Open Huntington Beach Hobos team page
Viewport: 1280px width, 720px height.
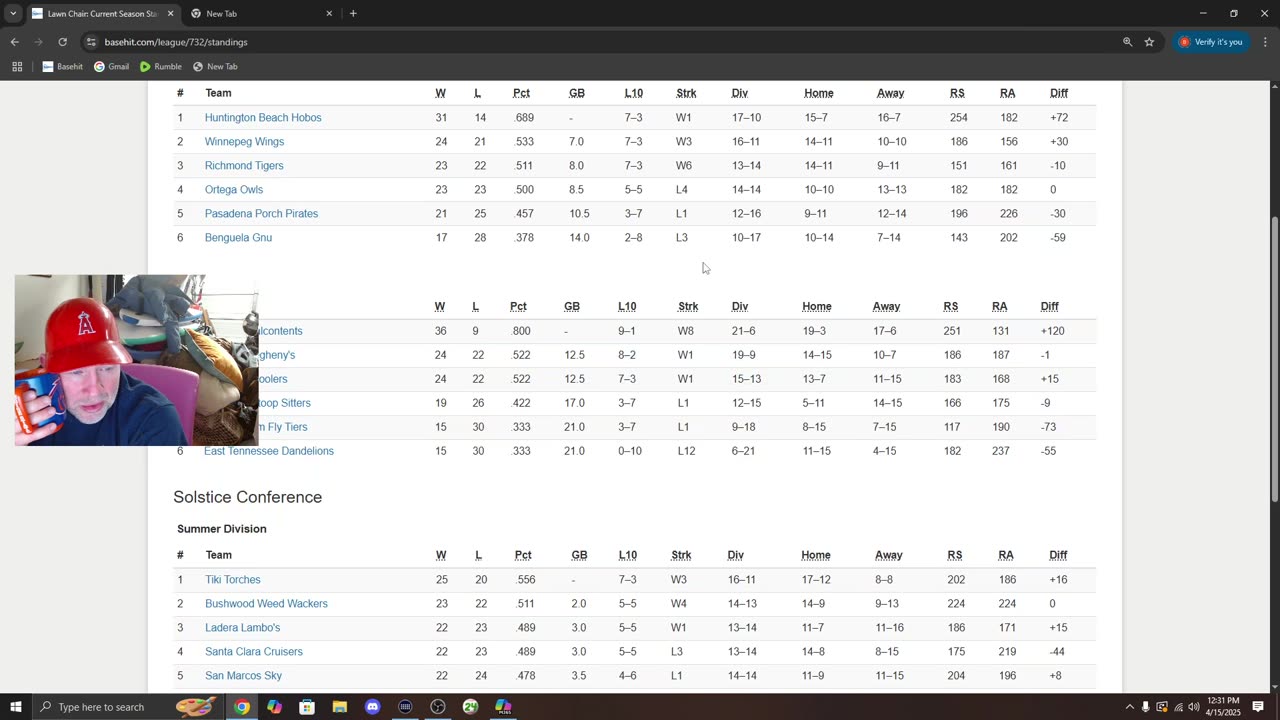(x=263, y=118)
